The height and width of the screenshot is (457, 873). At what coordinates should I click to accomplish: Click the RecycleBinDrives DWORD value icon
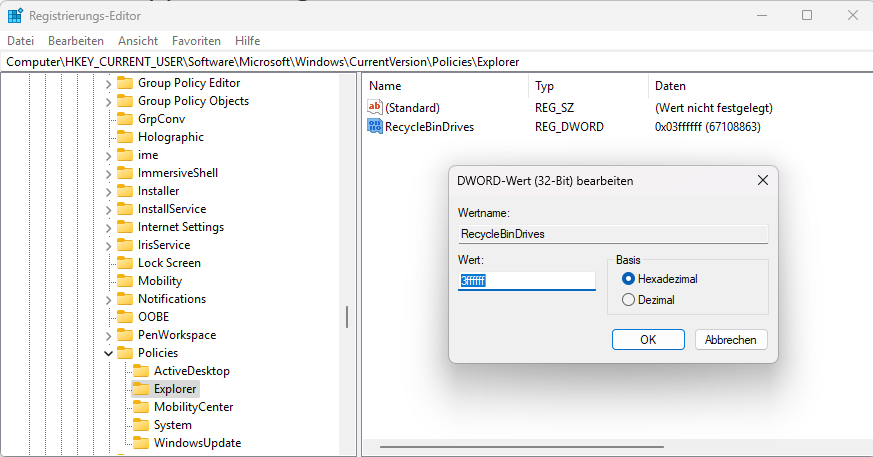(x=375, y=126)
